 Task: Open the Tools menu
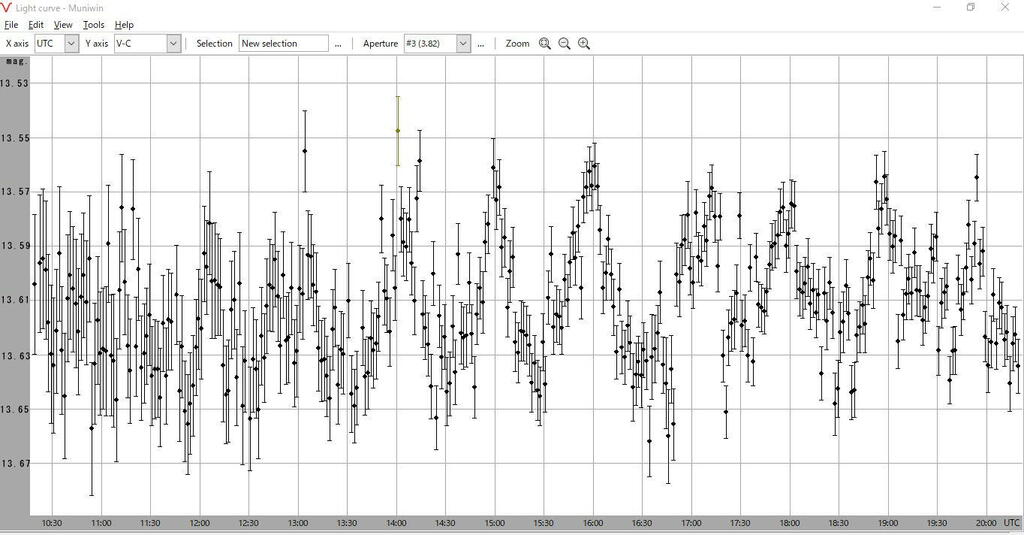pos(93,25)
